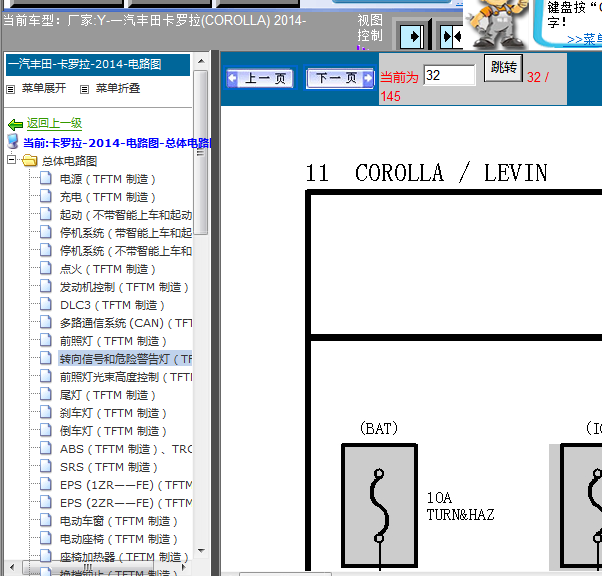This screenshot has height=576, width=602.
Task: Open EPS (2ZR-FE) diagram
Action: pos(126,503)
